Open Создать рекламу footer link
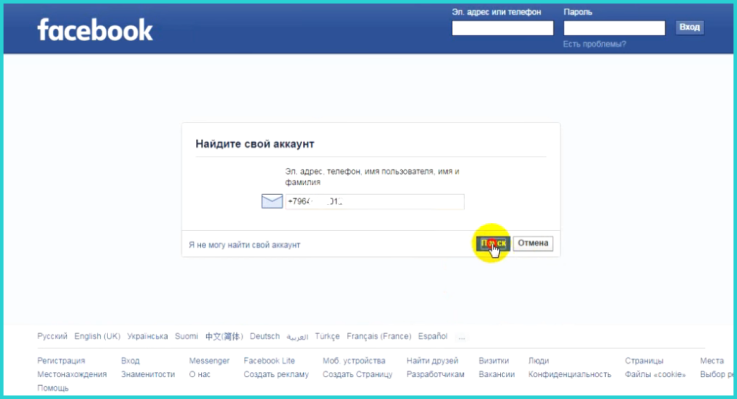This screenshot has height=399, width=737. click(276, 375)
